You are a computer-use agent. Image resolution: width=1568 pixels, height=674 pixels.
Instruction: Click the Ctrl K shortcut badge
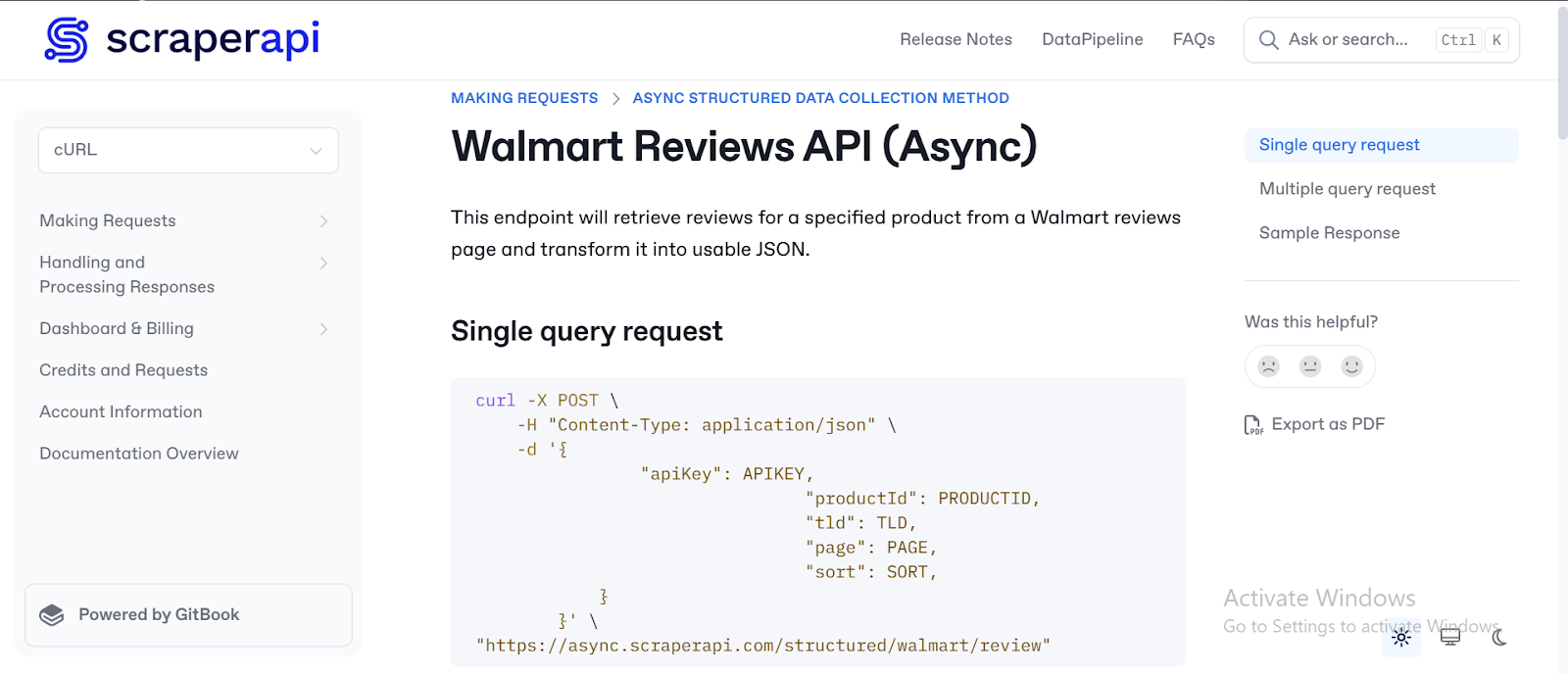[1473, 40]
